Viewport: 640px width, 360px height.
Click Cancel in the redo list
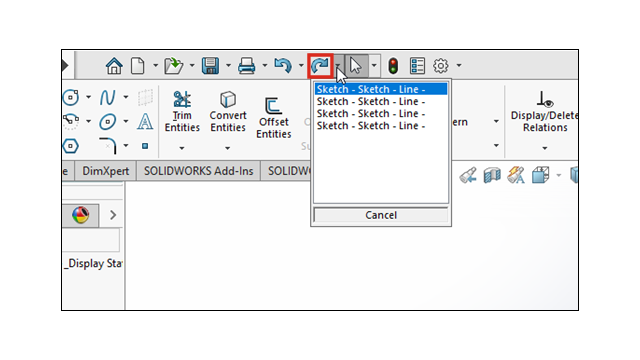coord(381,215)
